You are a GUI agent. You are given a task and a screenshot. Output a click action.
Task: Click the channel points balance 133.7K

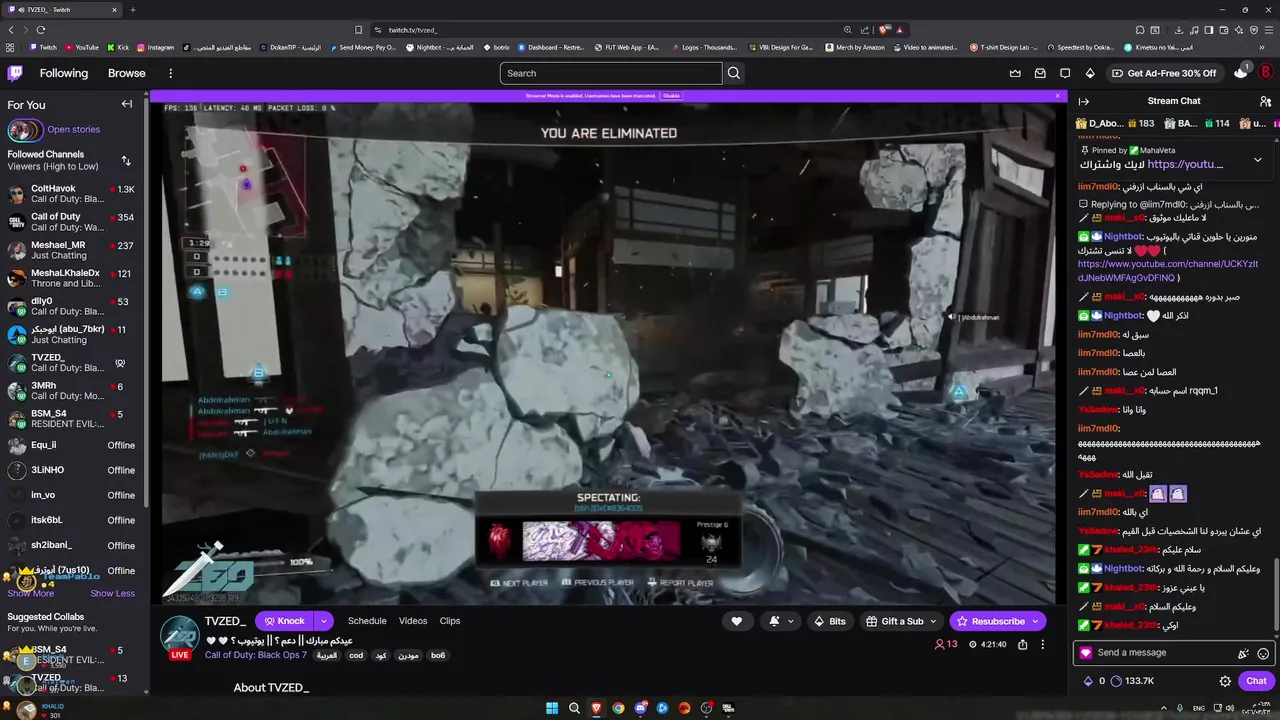click(x=1132, y=681)
